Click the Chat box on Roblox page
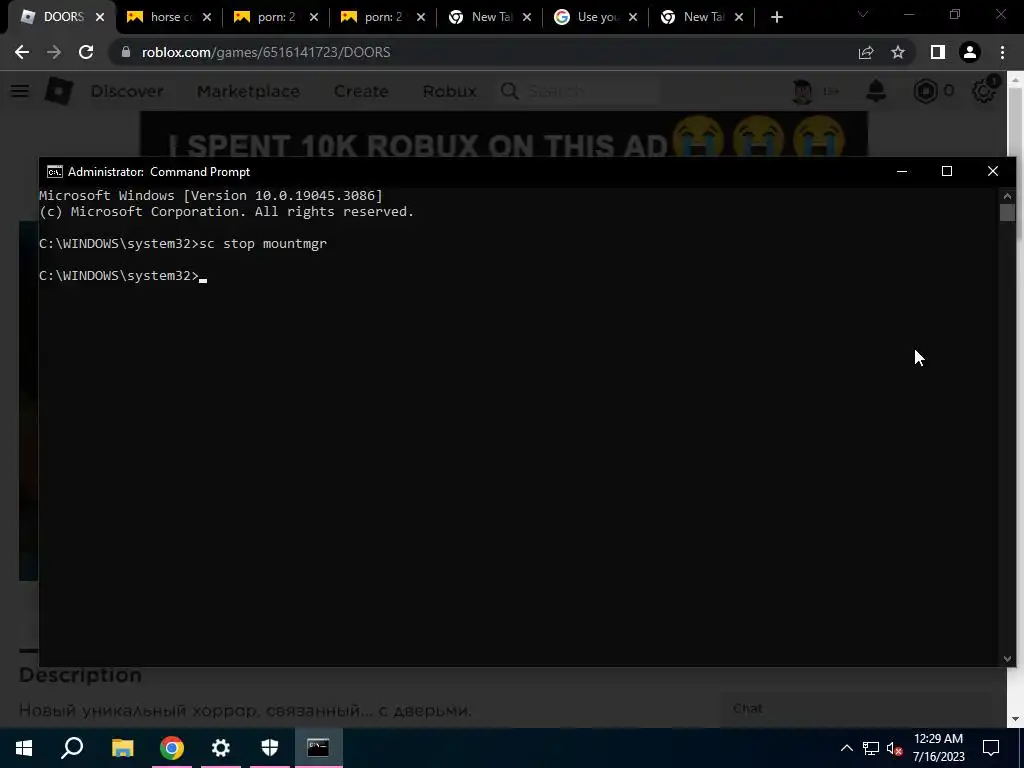 tap(856, 709)
